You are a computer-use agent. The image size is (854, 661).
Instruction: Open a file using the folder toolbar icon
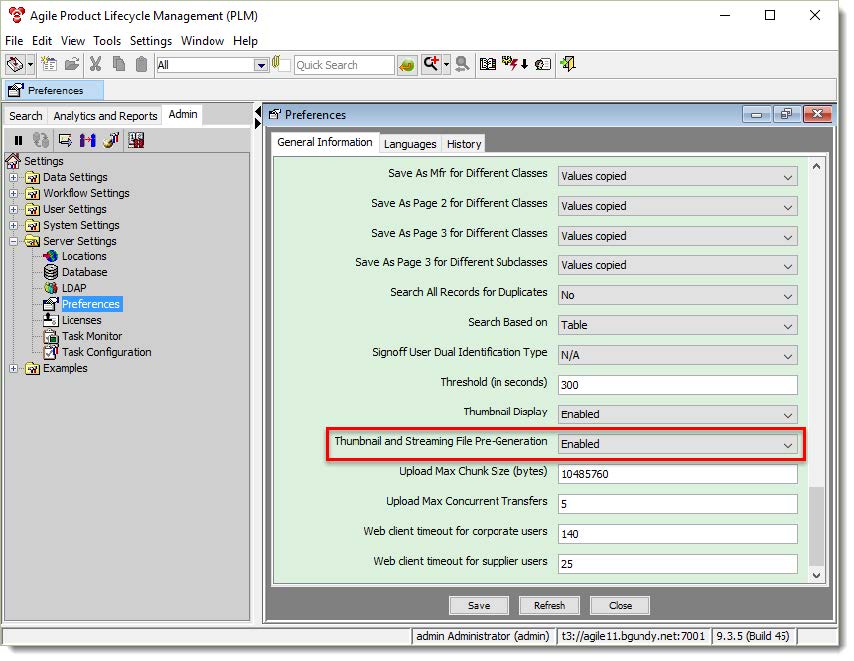[72, 64]
